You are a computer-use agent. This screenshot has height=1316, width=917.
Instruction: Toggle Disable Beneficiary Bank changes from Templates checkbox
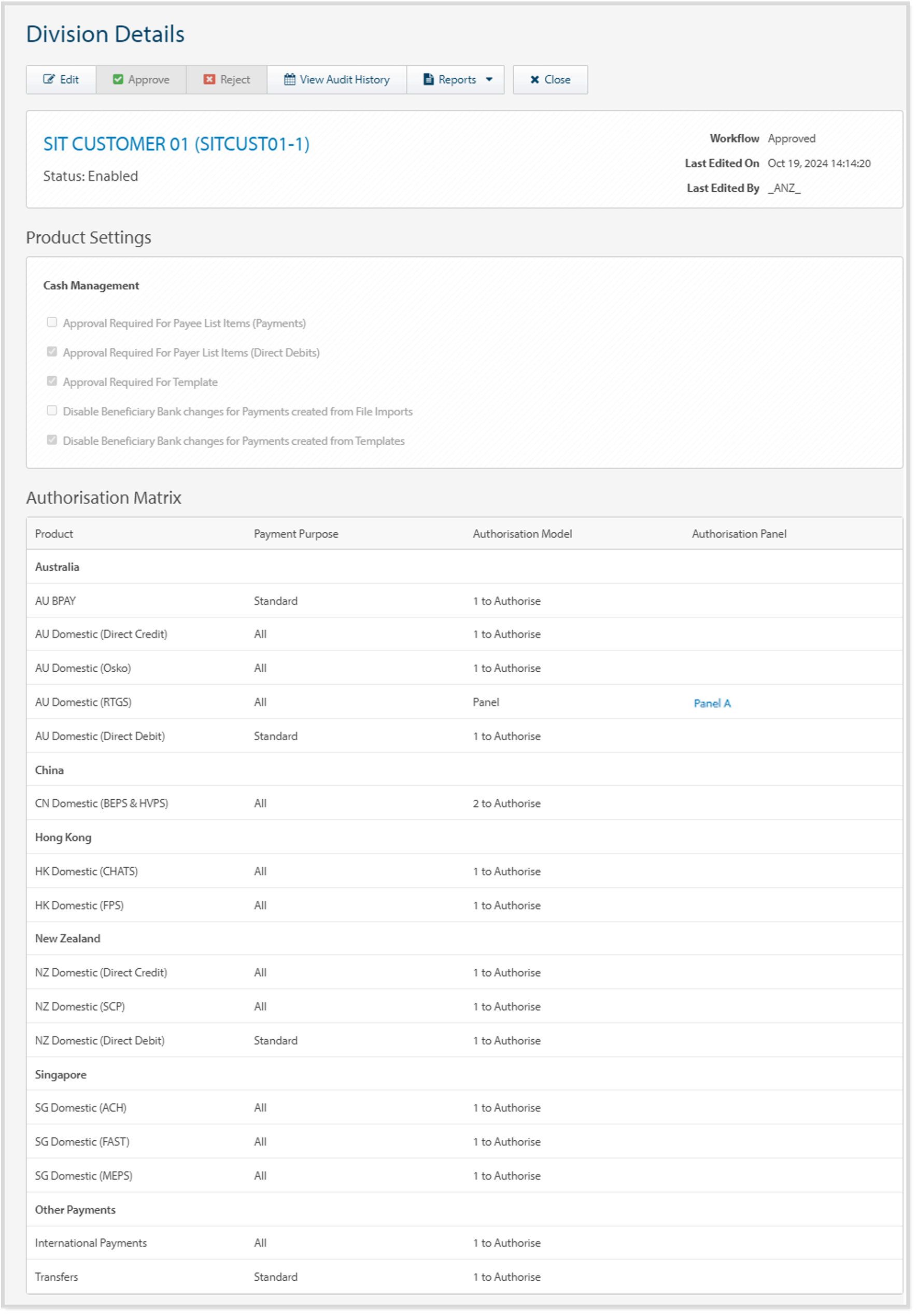click(52, 440)
